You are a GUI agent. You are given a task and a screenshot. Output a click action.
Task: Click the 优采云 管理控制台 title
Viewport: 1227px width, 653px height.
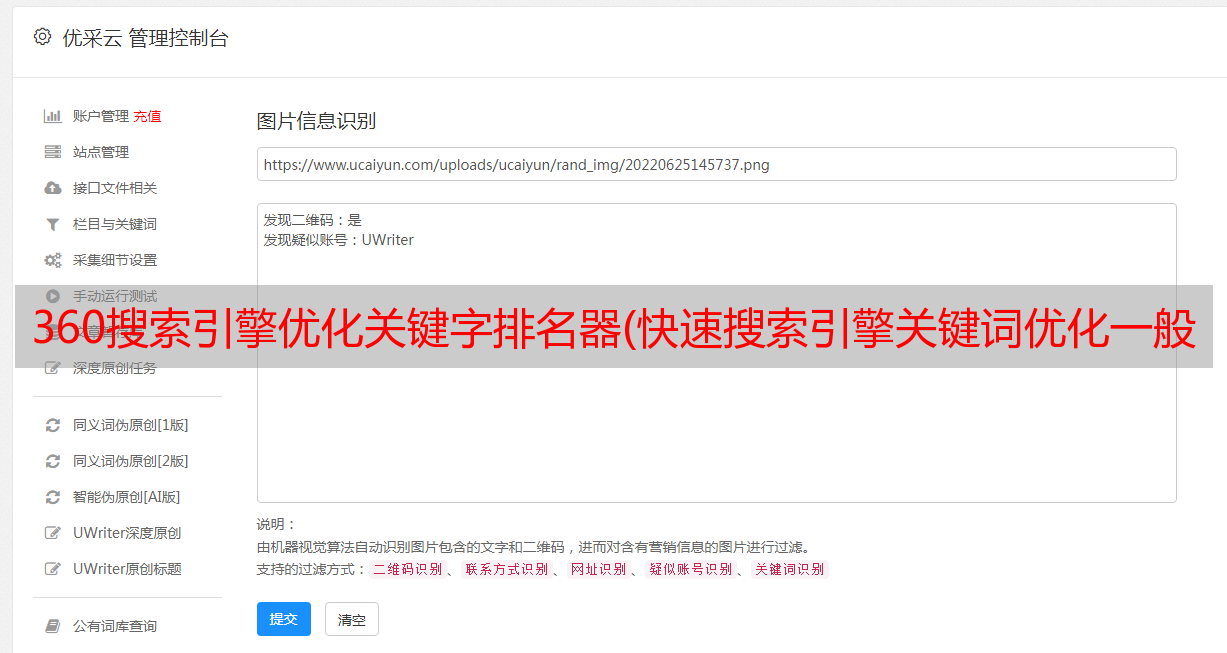[x=145, y=38]
